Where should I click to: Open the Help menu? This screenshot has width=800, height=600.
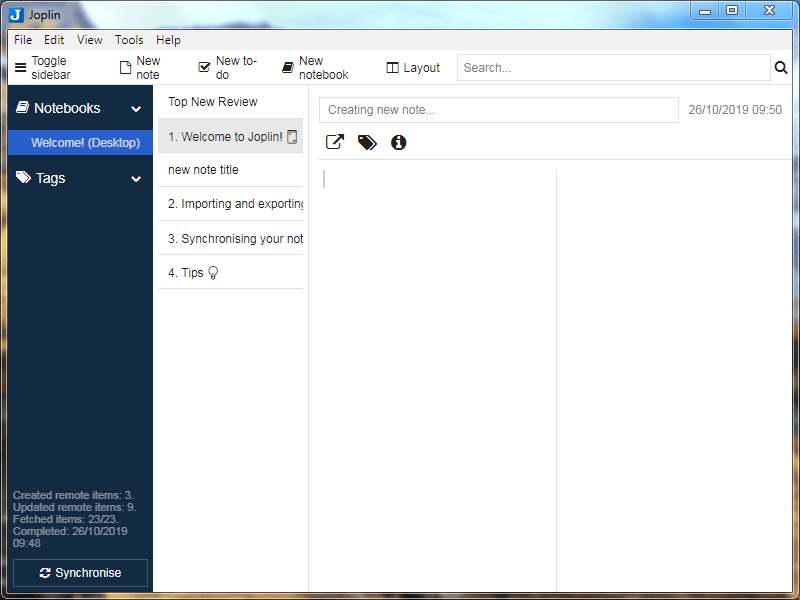point(168,40)
